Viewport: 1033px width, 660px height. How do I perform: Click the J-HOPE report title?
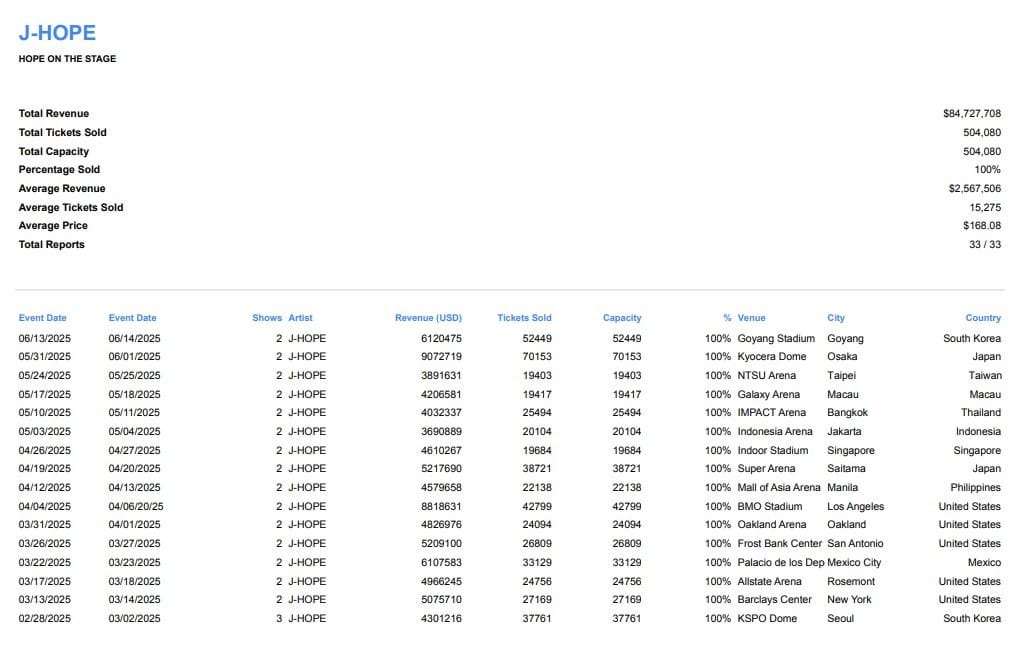pos(57,33)
